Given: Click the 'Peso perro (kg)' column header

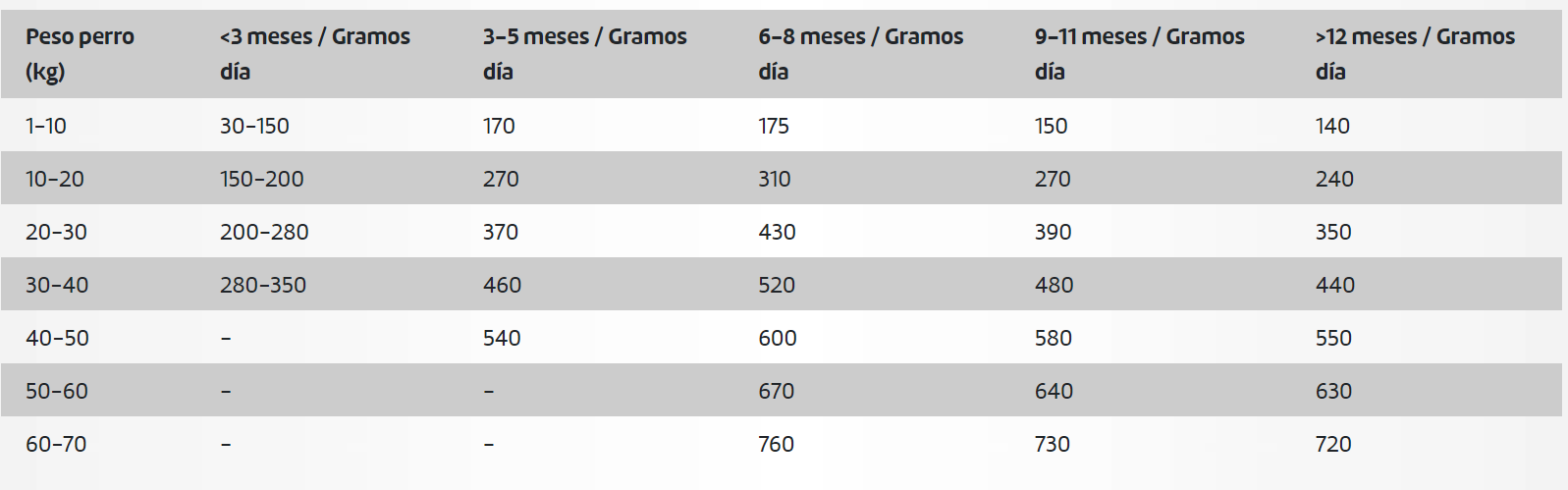Looking at the screenshot, I should pyautogui.click(x=80, y=54).
